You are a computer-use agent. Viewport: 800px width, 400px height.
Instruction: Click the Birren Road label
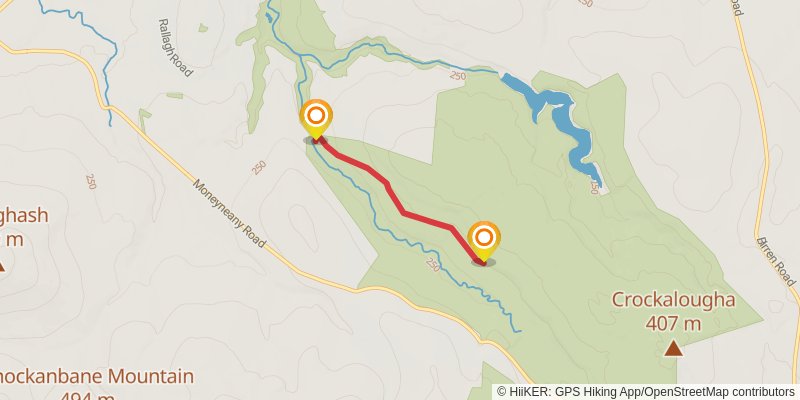(x=776, y=261)
